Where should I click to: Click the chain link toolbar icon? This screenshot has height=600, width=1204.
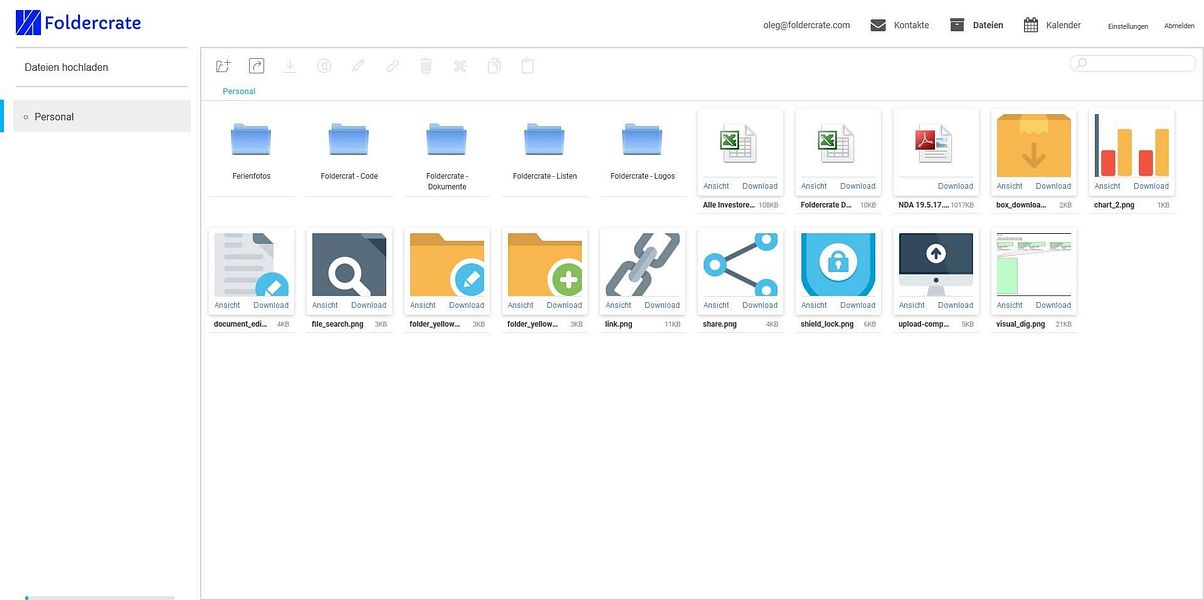[392, 66]
